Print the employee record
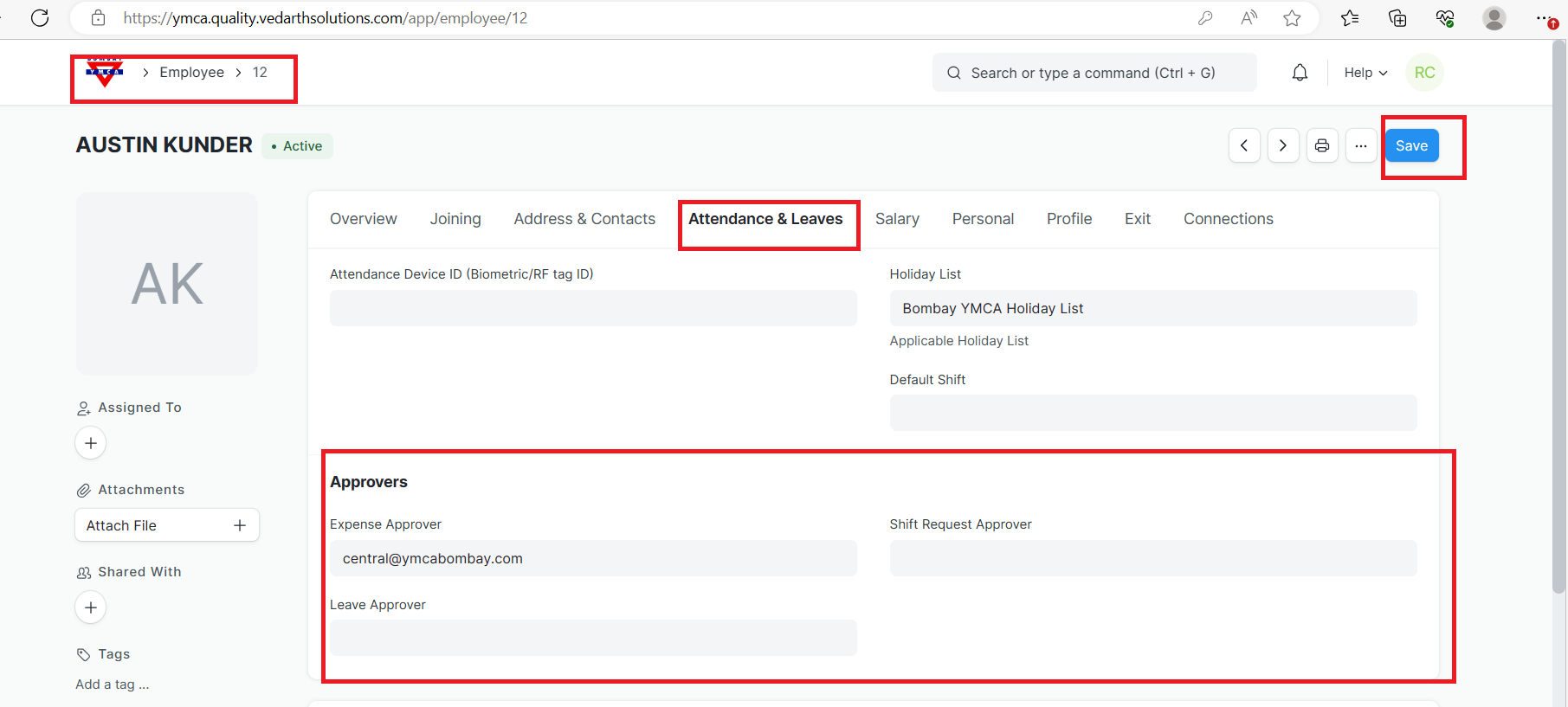The height and width of the screenshot is (707, 1568). (x=1322, y=145)
